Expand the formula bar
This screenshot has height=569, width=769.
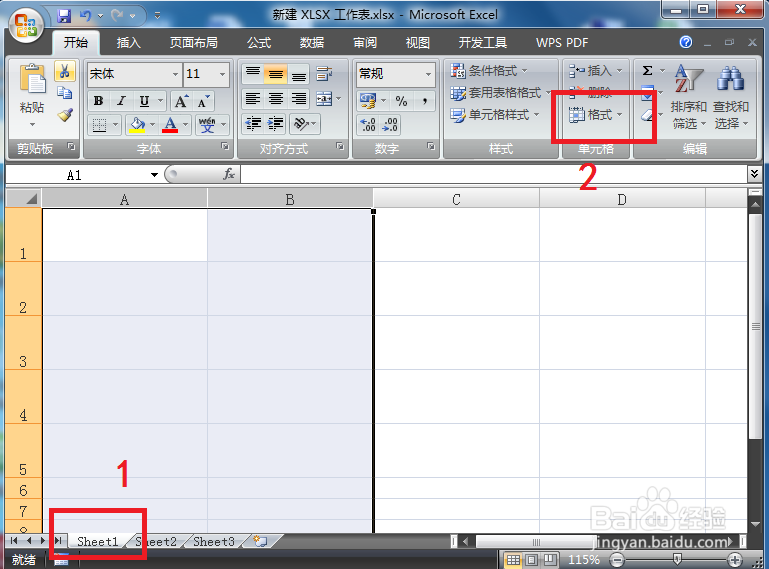click(x=754, y=173)
